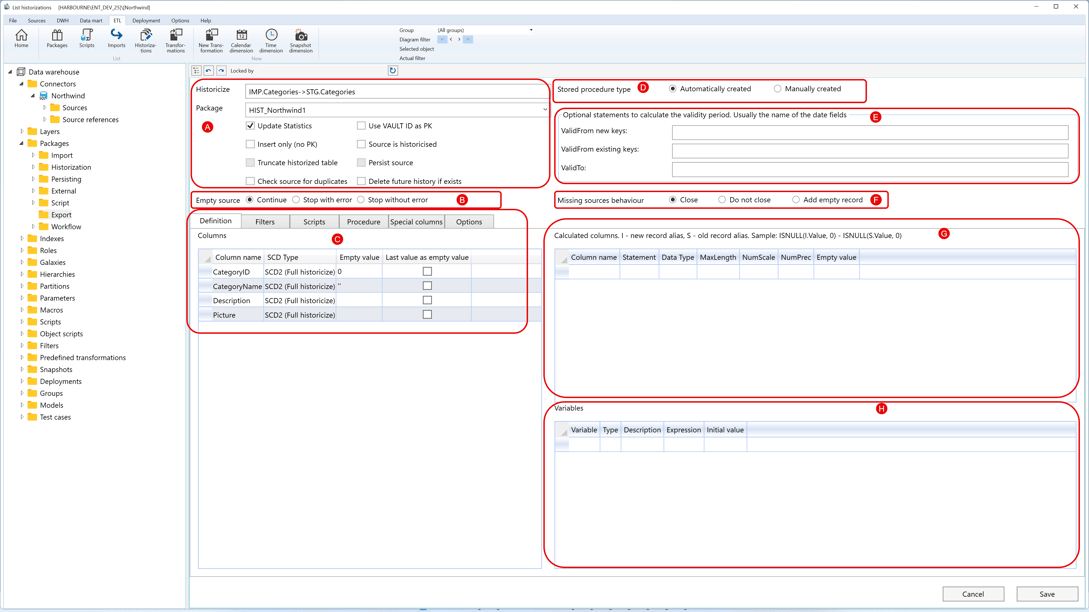This screenshot has width=1089, height=612.
Task: Create a Calendar dimension
Action: pyautogui.click(x=241, y=40)
